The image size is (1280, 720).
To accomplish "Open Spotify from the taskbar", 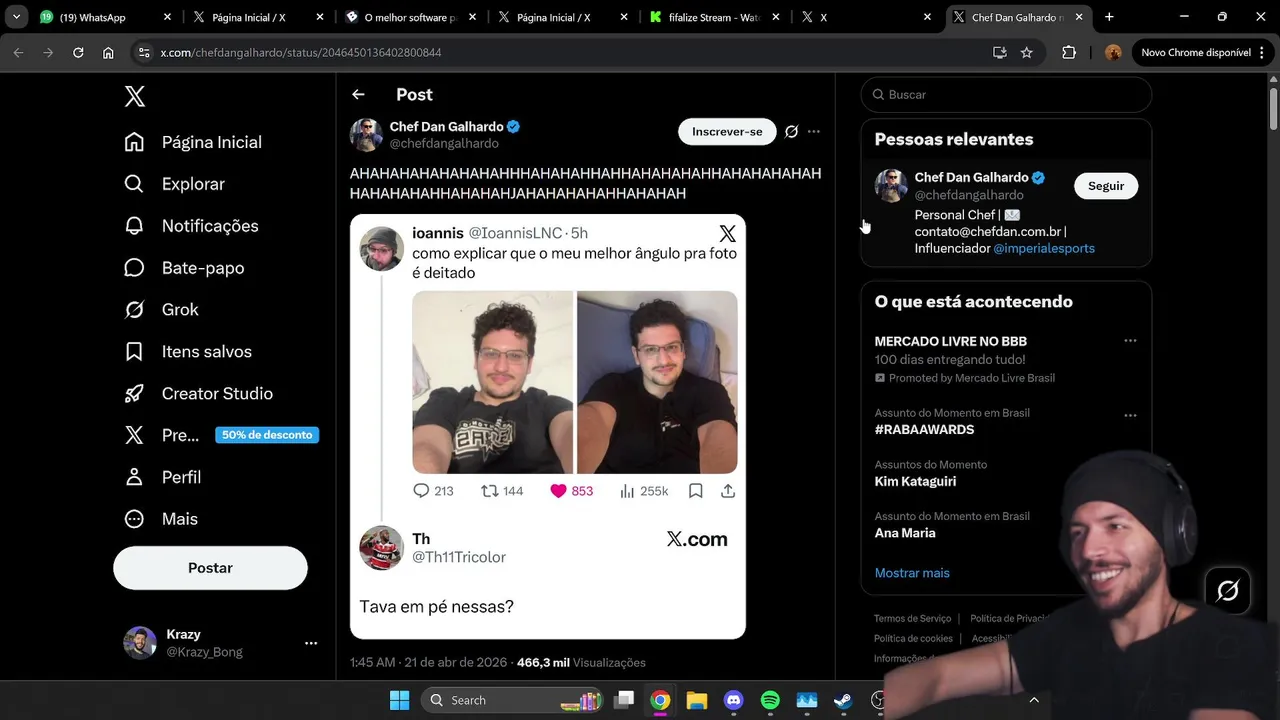I will 770,700.
